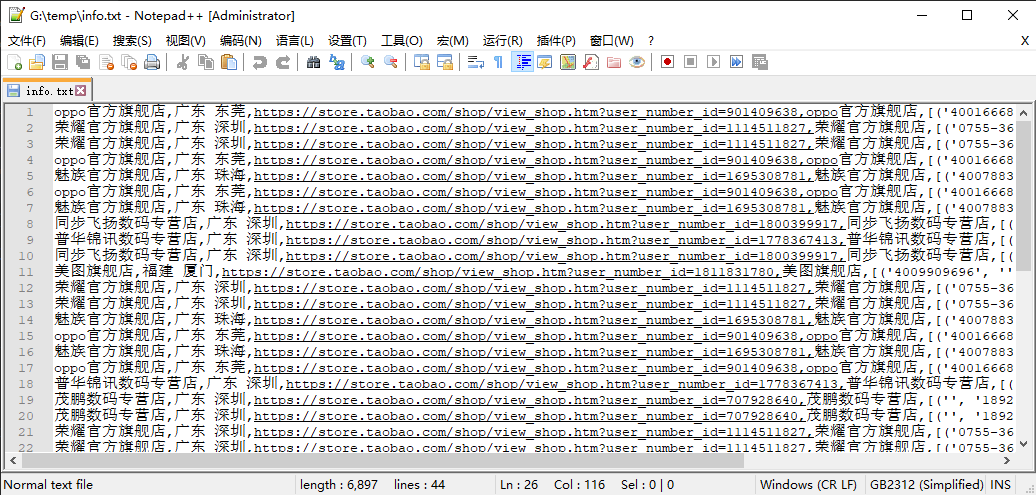1036x495 pixels.
Task: Click vertical scrollbar thumb
Action: [x=1021, y=196]
